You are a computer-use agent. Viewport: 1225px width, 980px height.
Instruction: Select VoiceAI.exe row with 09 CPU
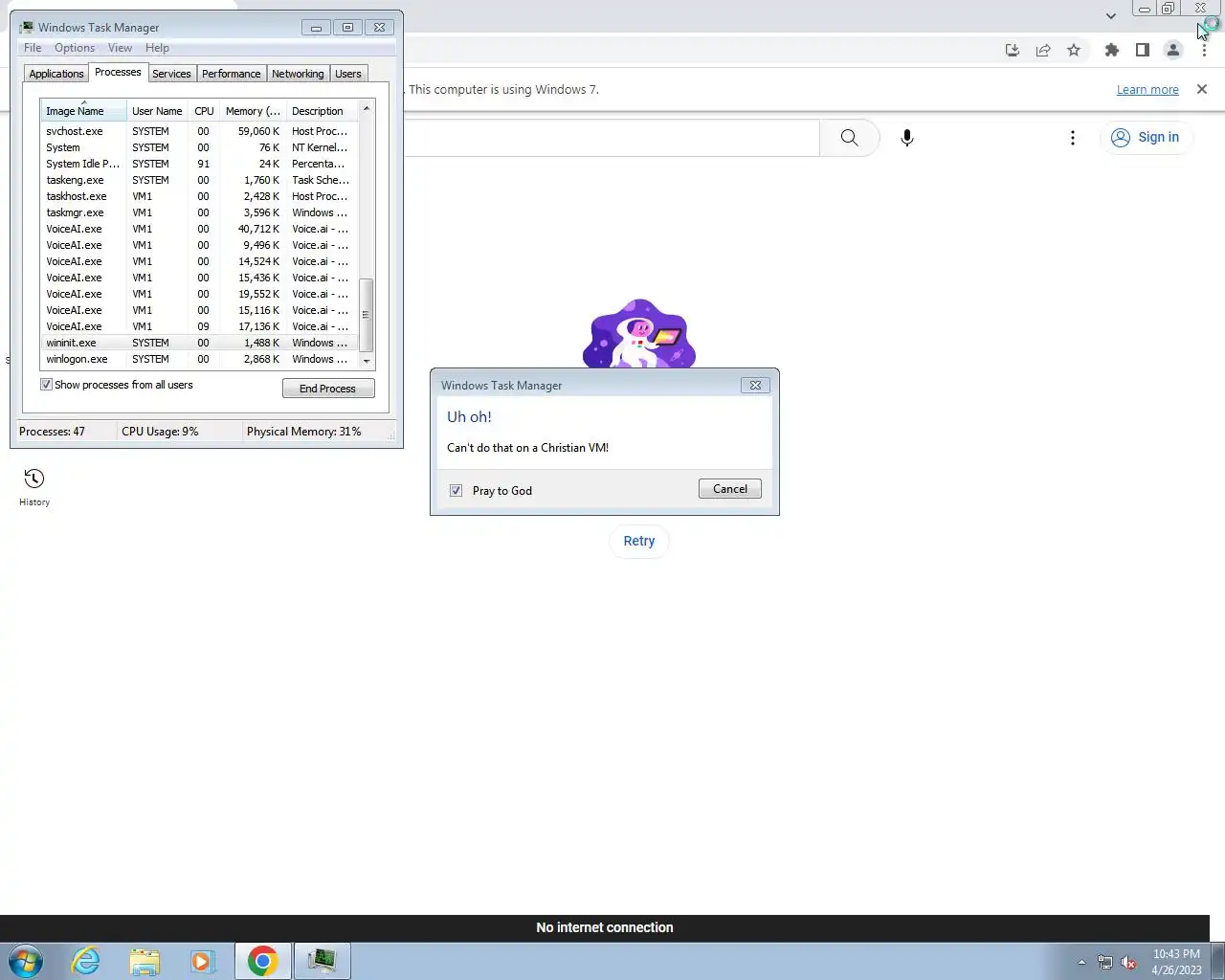[199, 326]
